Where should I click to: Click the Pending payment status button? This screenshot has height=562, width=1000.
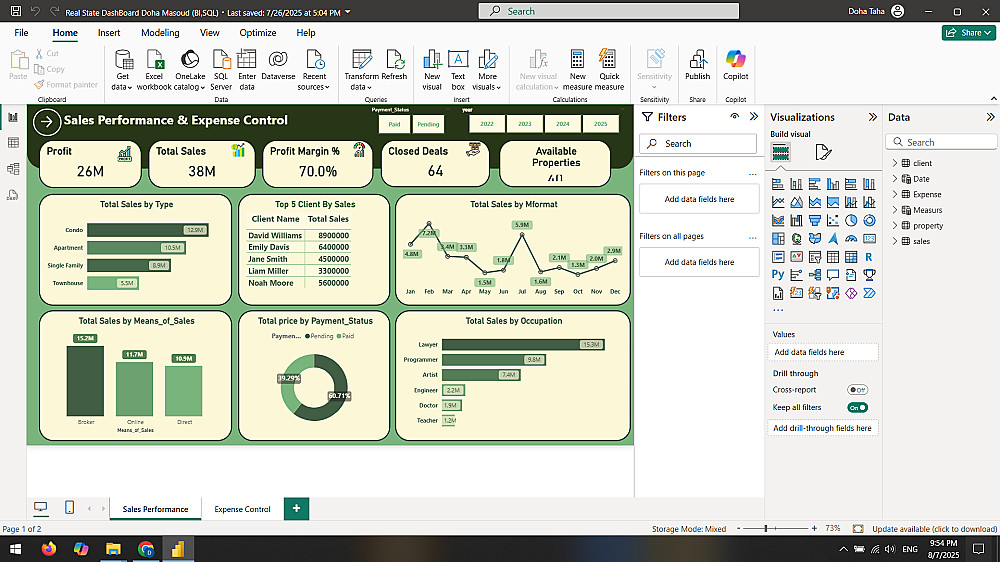click(x=428, y=125)
